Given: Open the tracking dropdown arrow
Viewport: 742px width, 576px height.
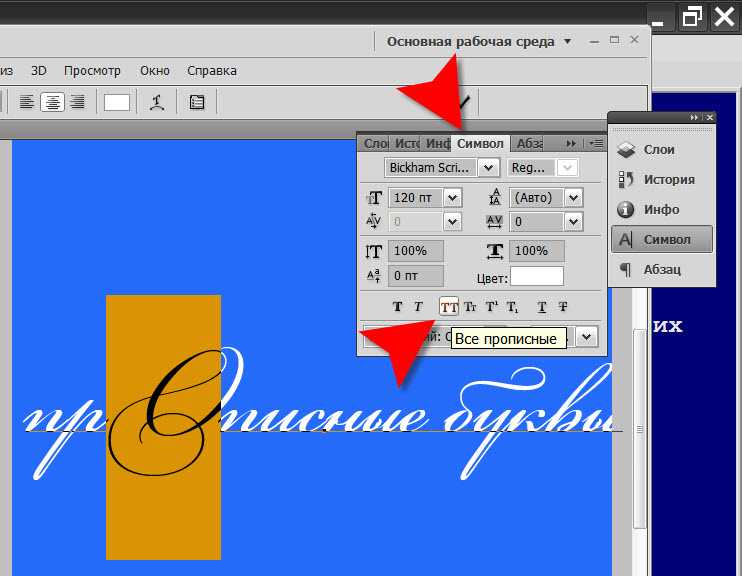Looking at the screenshot, I should (x=574, y=222).
